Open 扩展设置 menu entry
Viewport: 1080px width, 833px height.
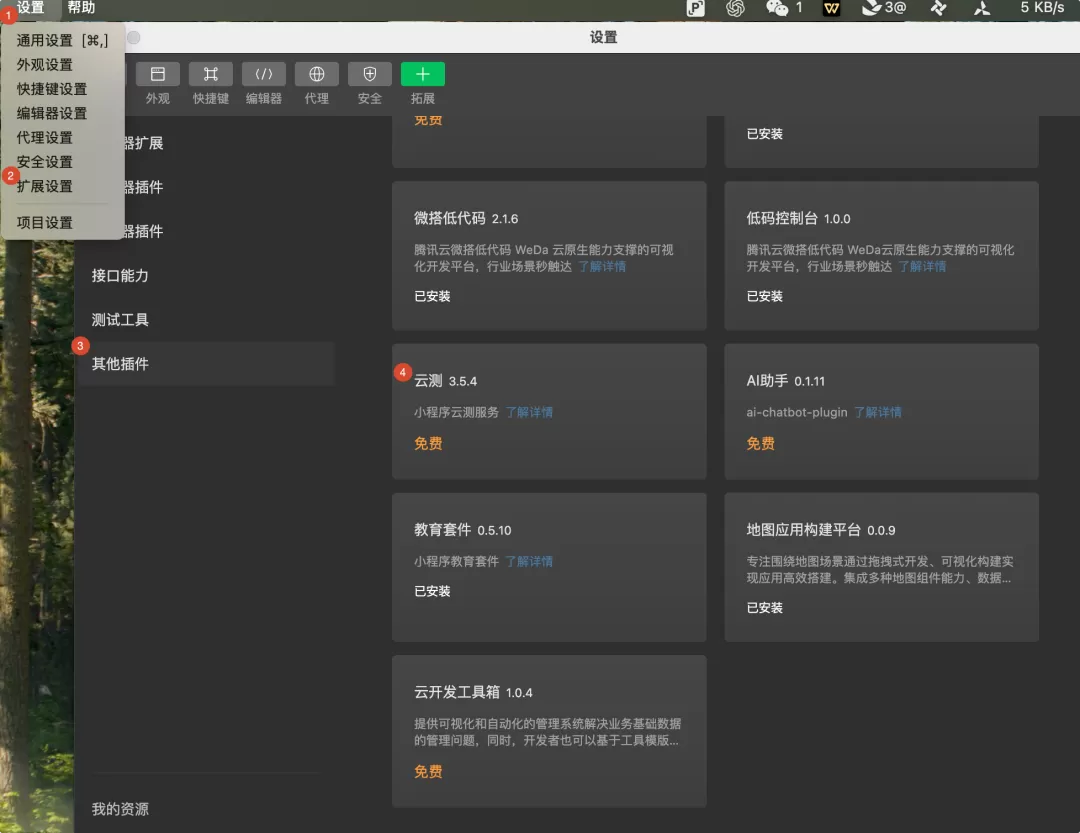click(x=62, y=186)
